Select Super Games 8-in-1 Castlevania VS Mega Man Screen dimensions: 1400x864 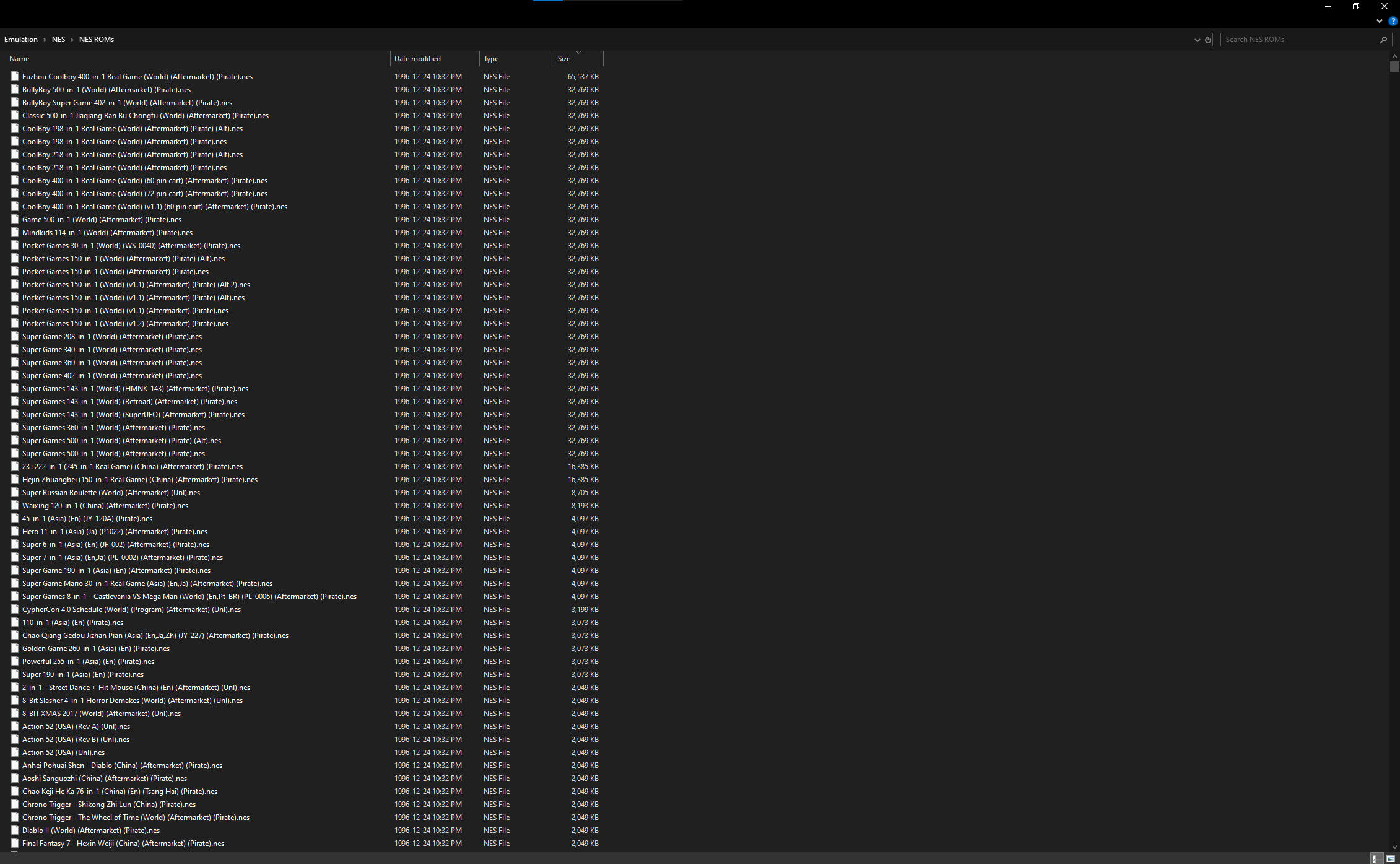point(189,597)
